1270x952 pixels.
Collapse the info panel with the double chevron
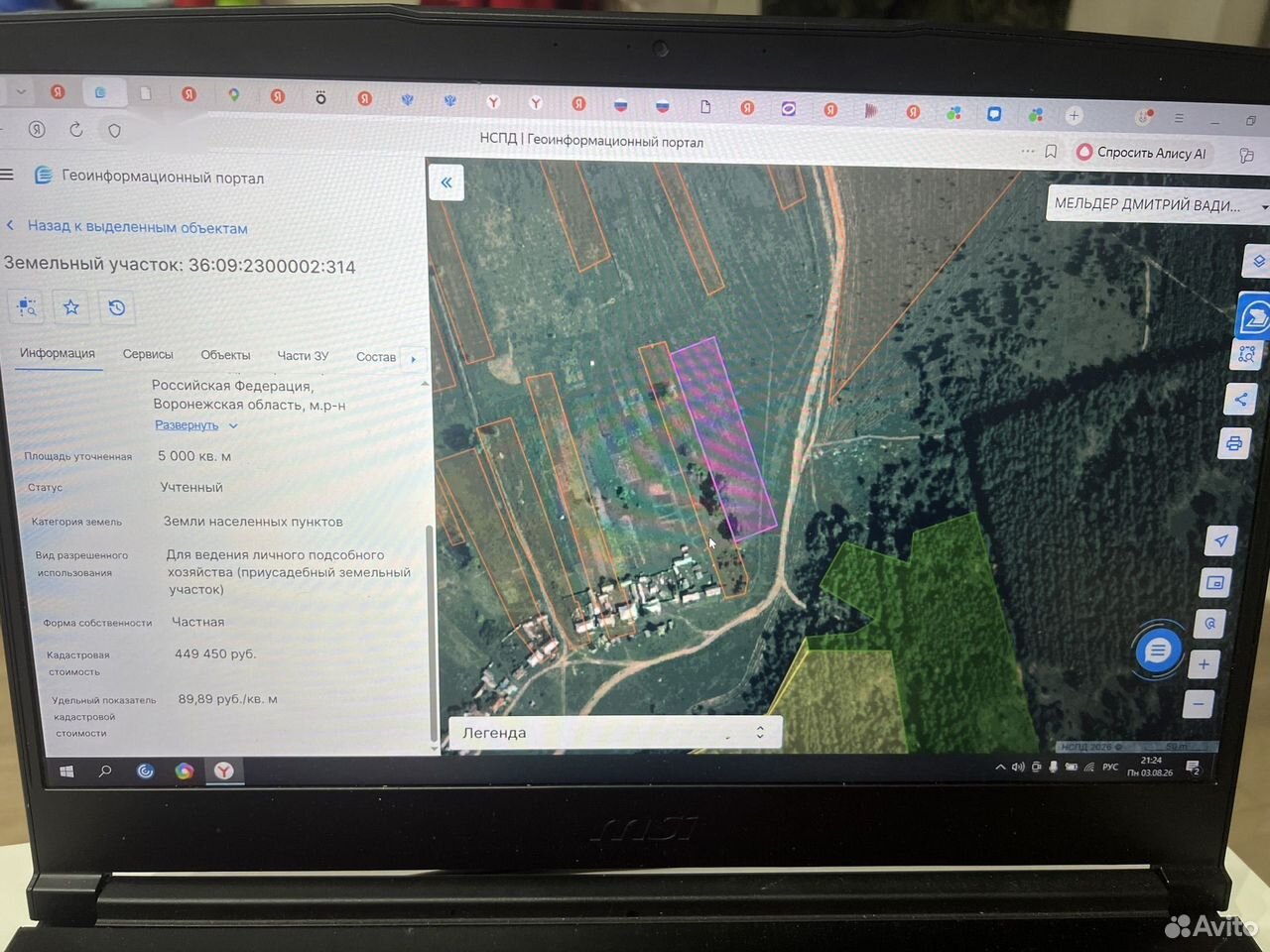click(x=446, y=182)
